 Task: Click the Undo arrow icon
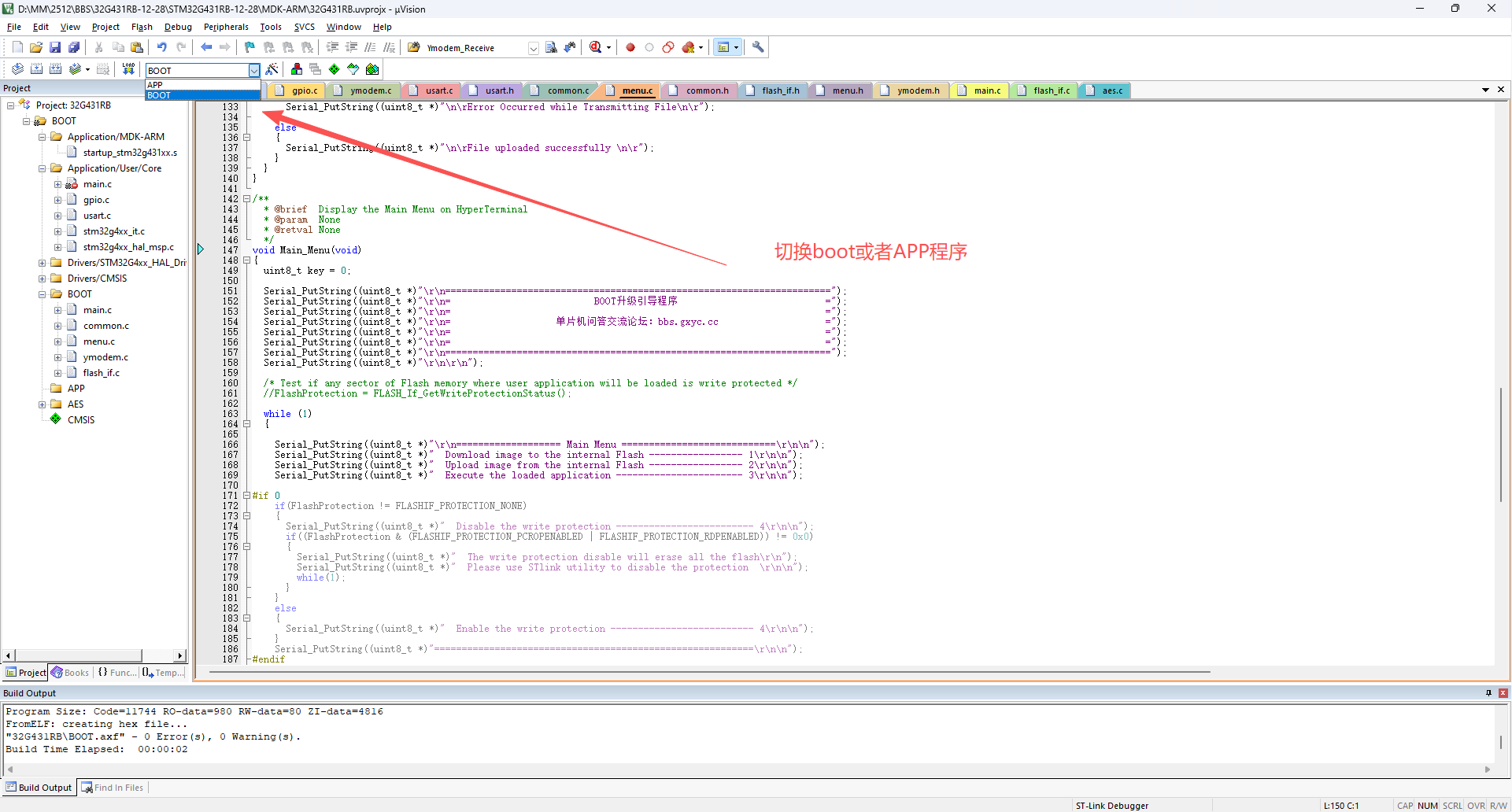161,47
